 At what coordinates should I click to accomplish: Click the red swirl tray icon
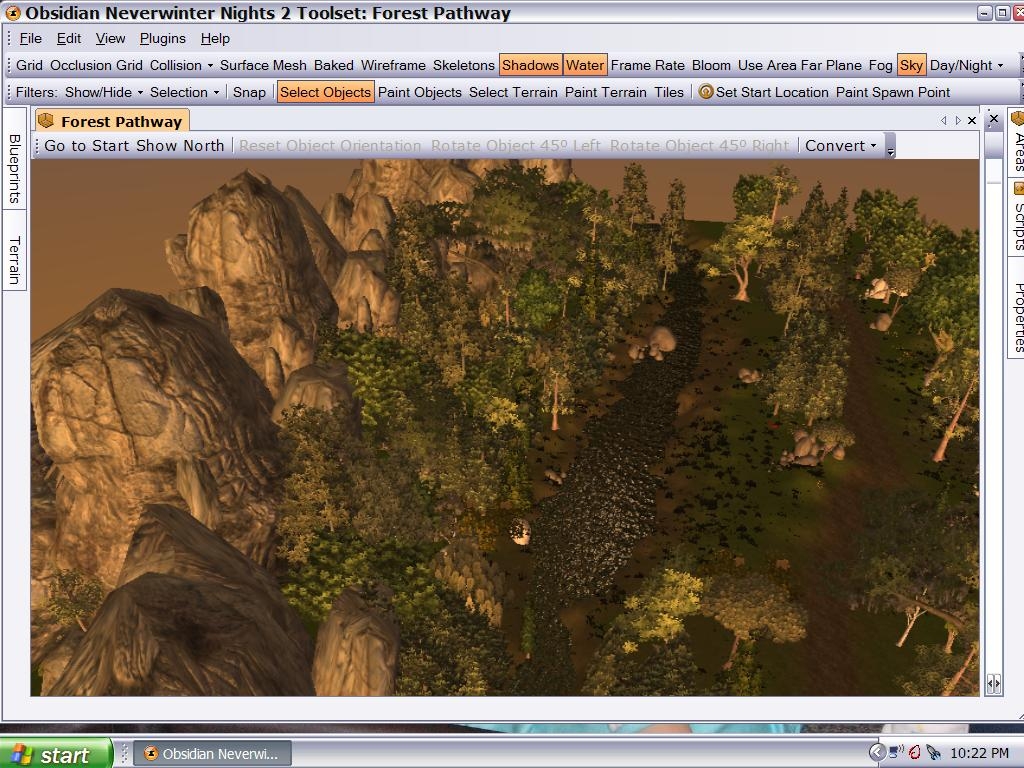[914, 753]
